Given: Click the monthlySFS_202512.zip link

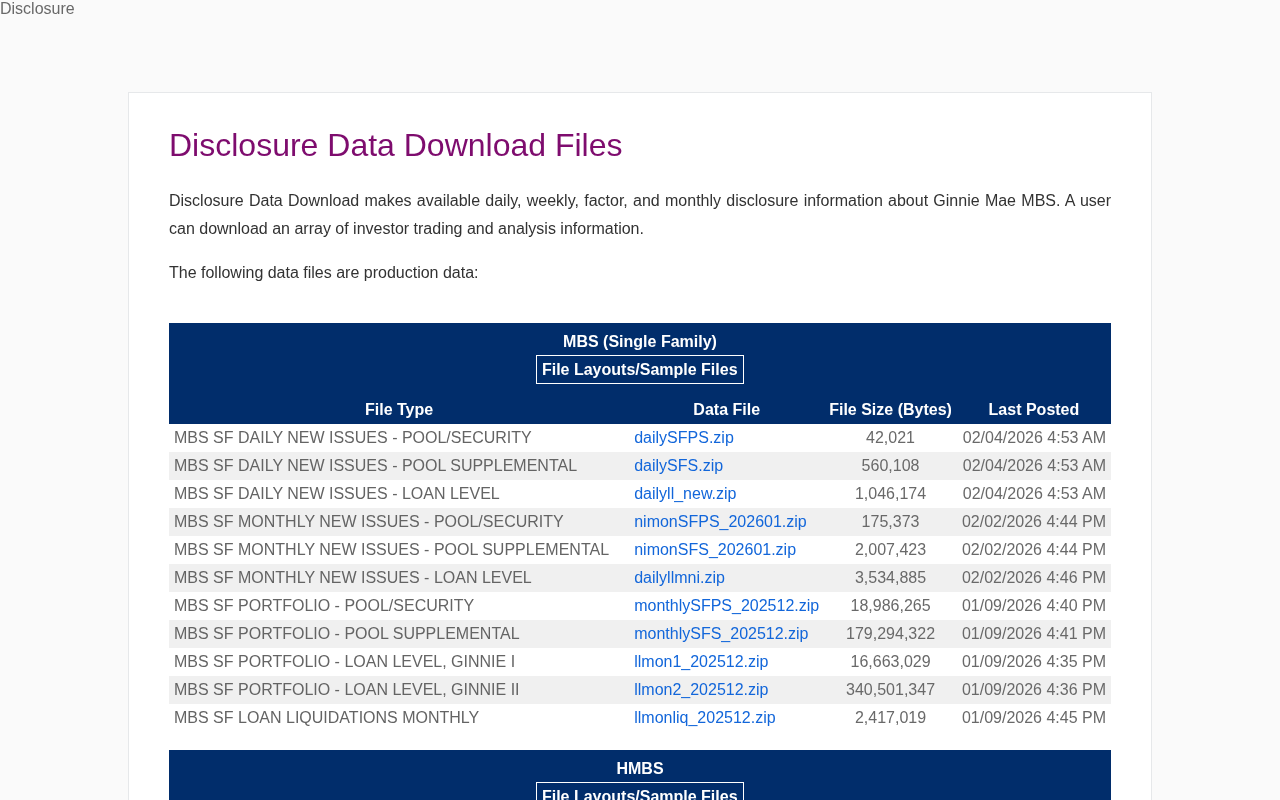Looking at the screenshot, I should point(721,634).
